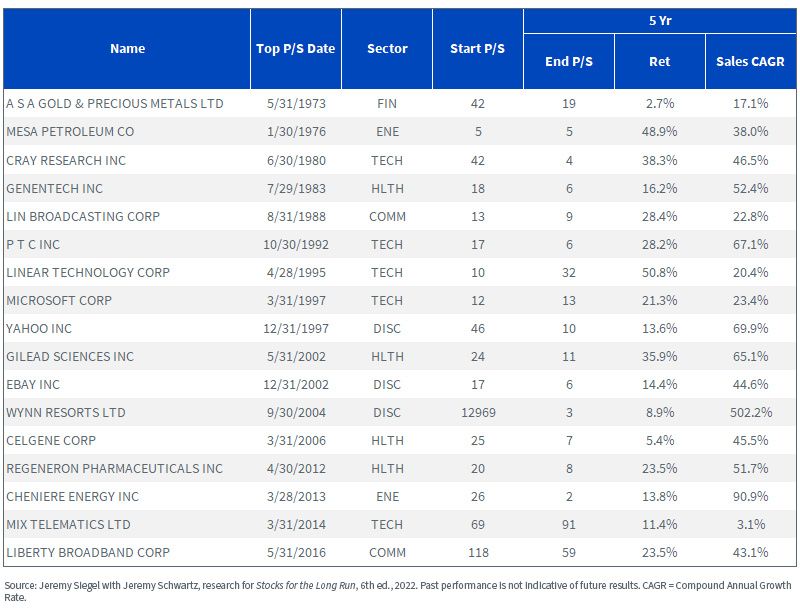This screenshot has width=800, height=611.
Task: Click the Start P/S header cell
Action: click(x=478, y=49)
